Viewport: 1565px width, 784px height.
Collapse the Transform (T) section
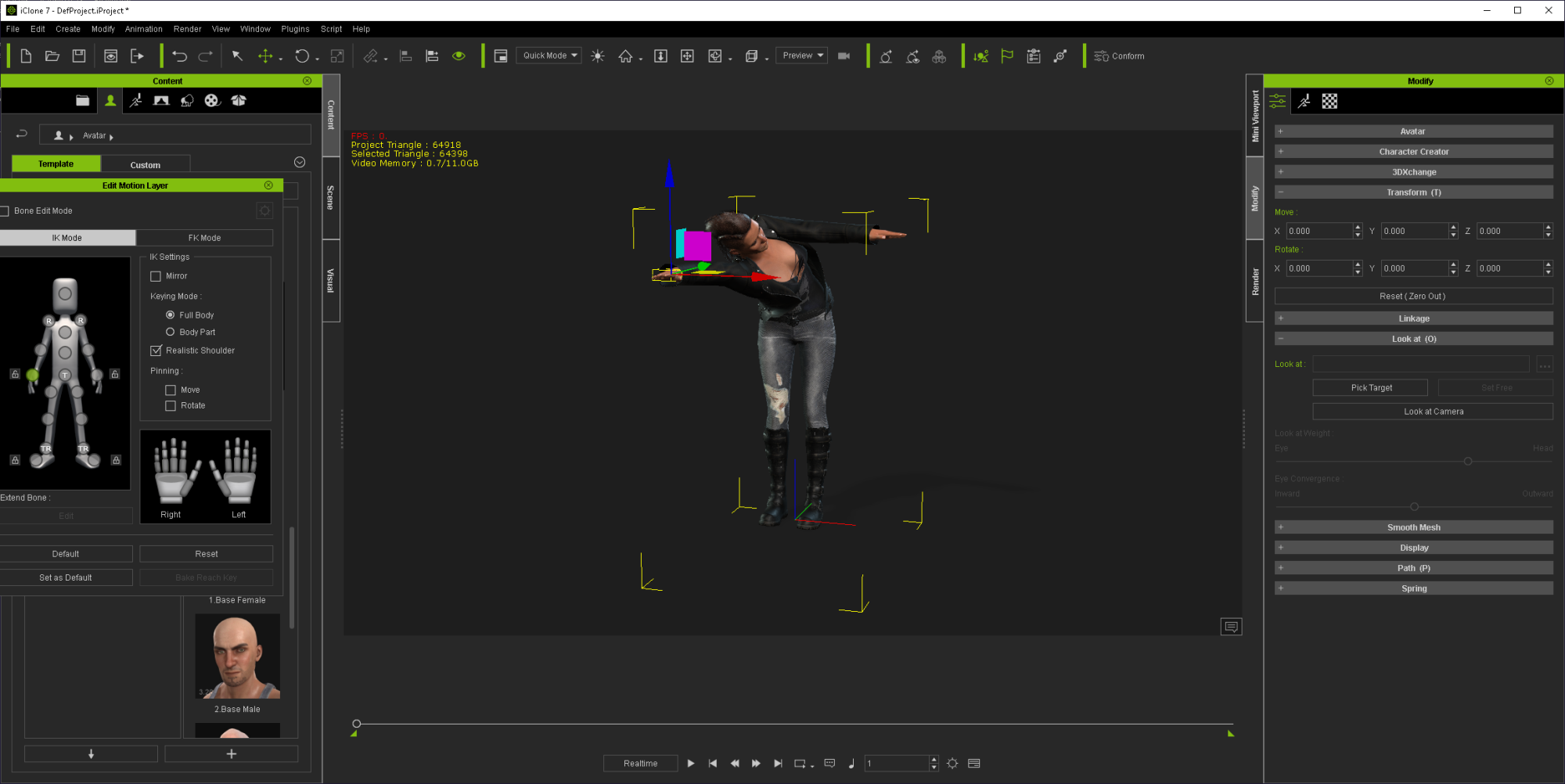coord(1413,192)
